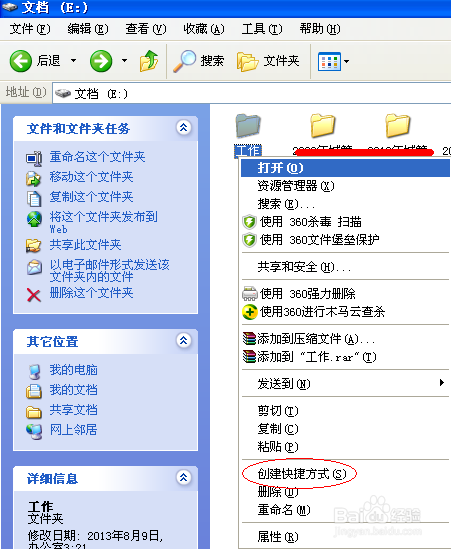
Task: Select the gray 工作 folder icon
Action: [248, 125]
